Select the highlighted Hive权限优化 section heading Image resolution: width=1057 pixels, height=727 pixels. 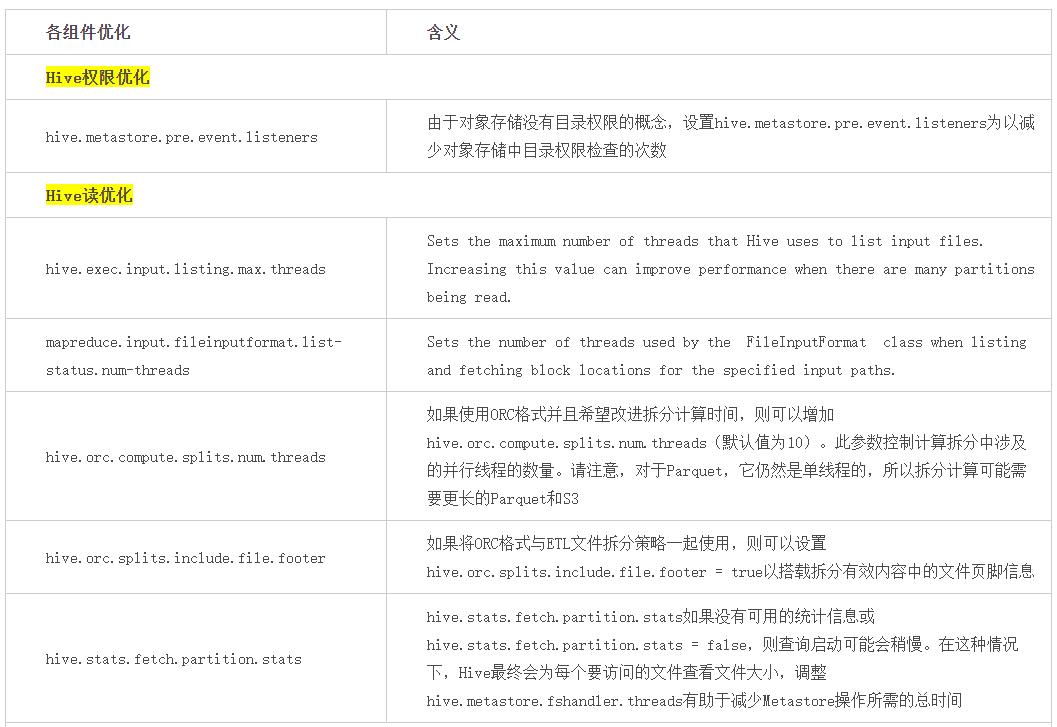(x=97, y=77)
